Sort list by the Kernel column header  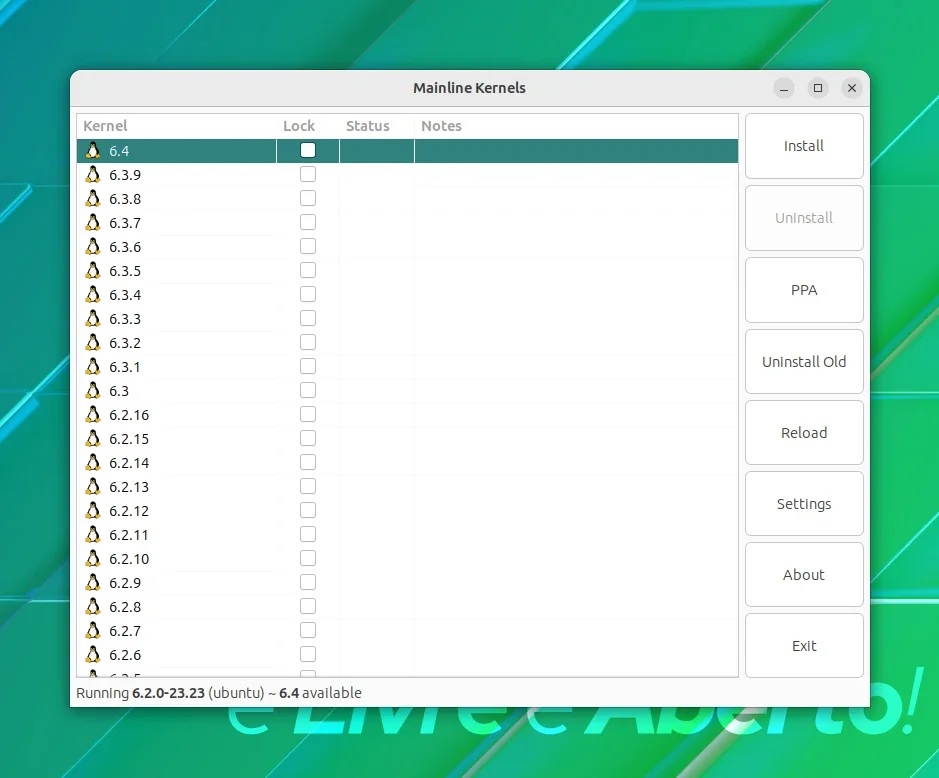coord(177,126)
